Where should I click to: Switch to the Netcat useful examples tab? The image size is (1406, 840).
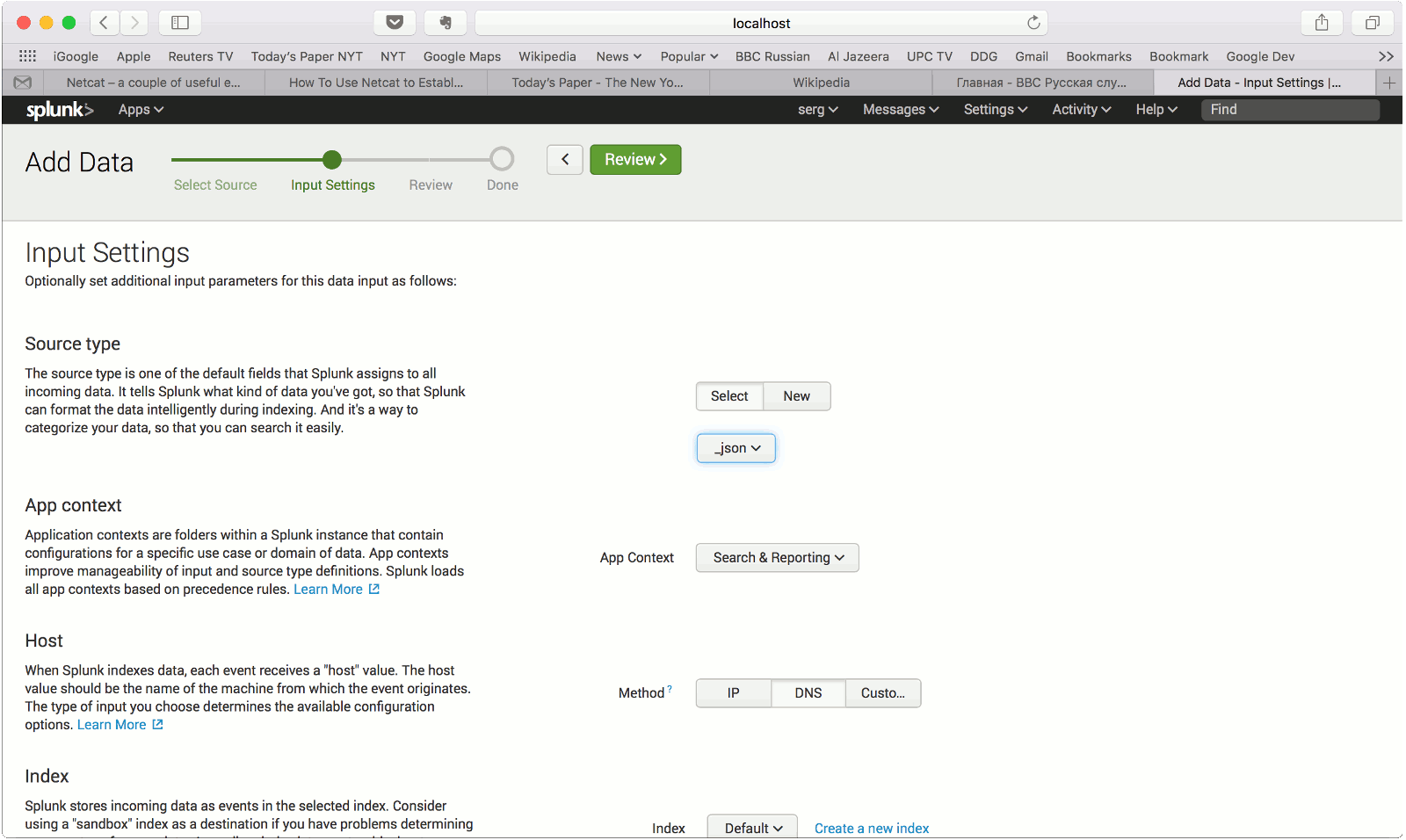tap(154, 83)
